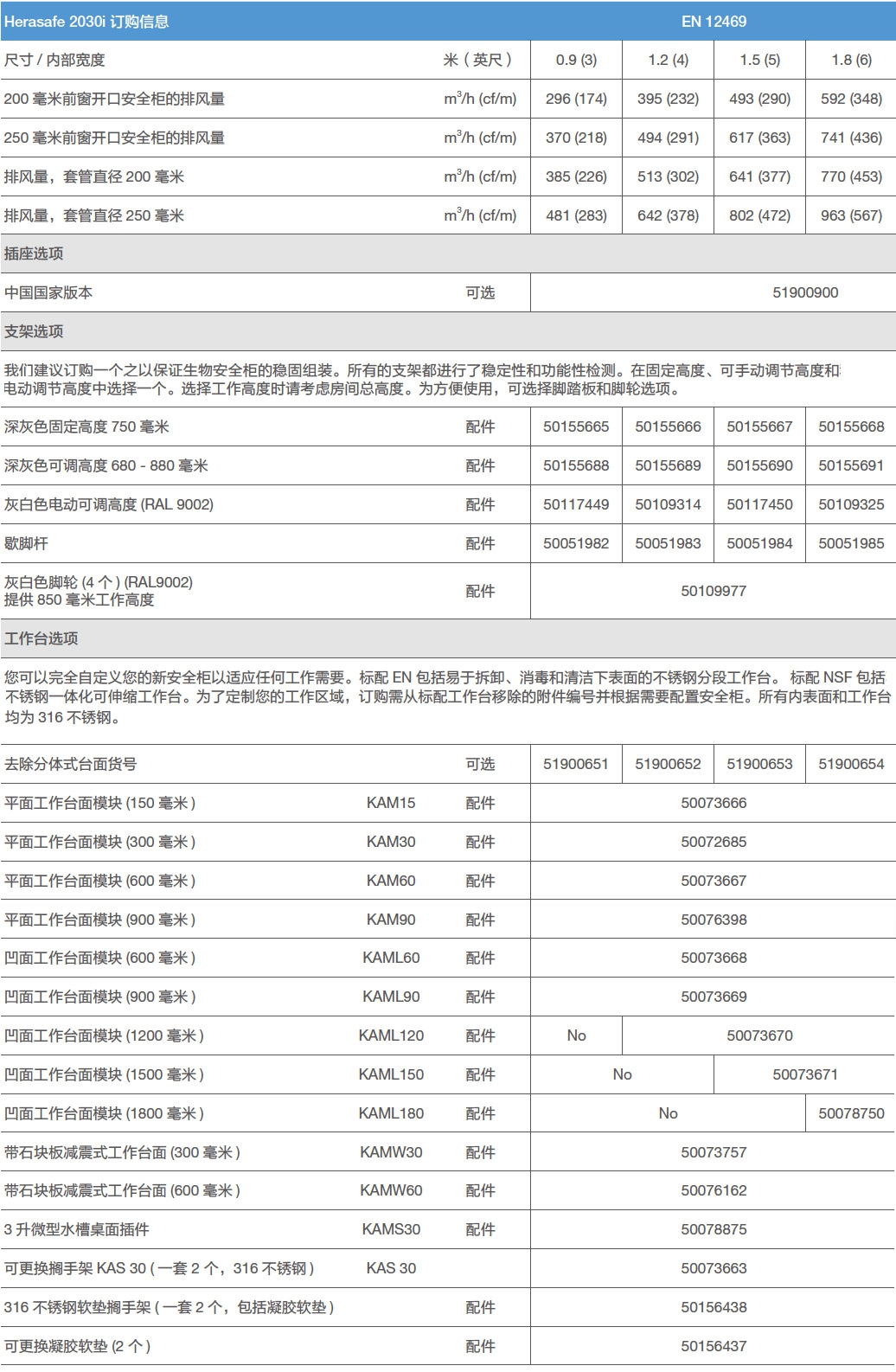
Task: Click the '歇脚杆' row label
Action: (26, 543)
